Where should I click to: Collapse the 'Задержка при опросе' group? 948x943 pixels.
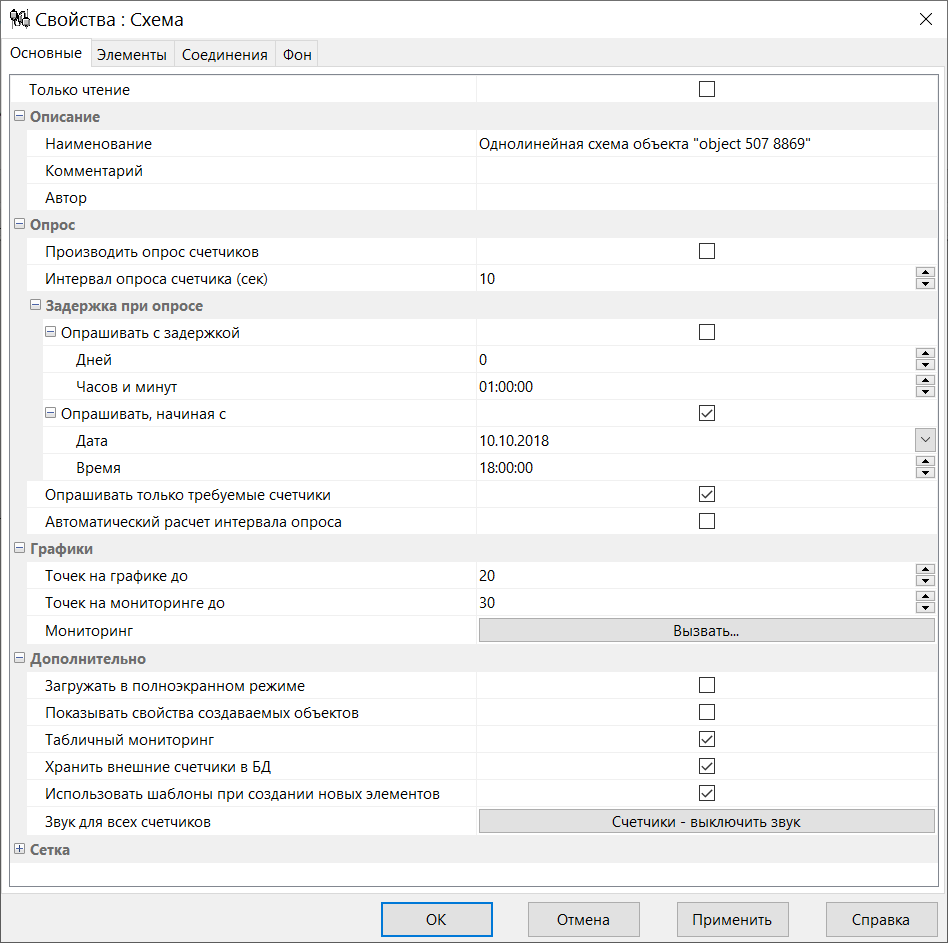(35, 305)
